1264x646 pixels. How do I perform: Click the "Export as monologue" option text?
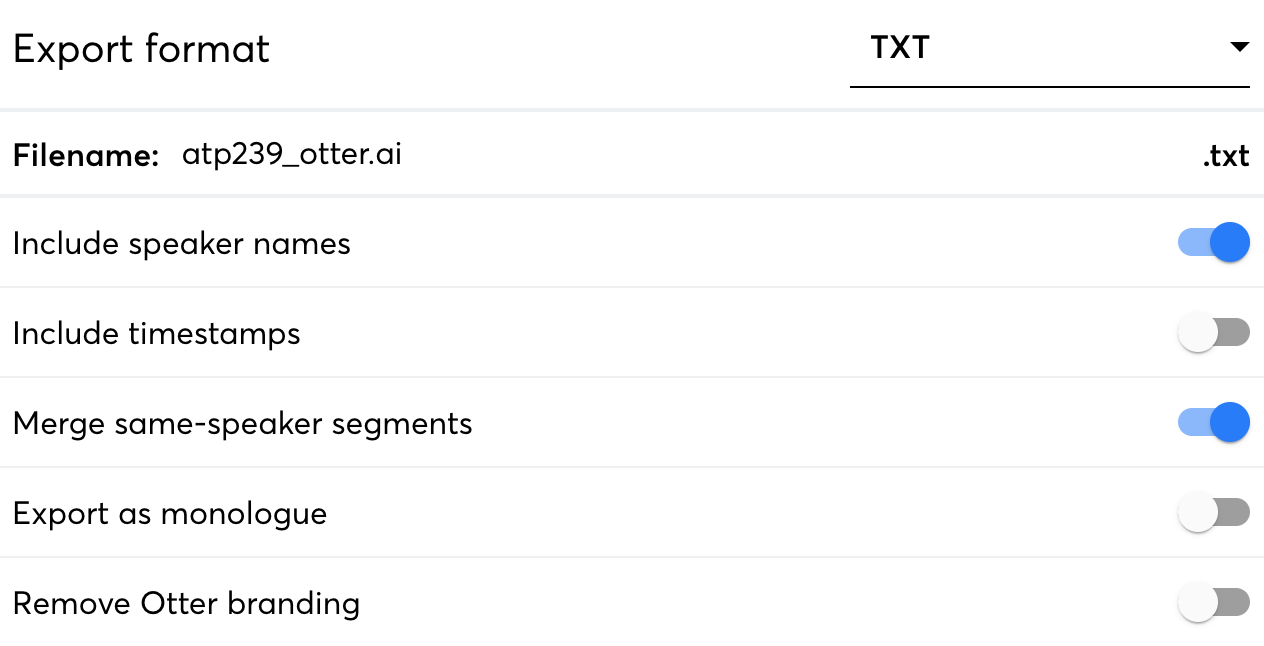pyautogui.click(x=170, y=514)
